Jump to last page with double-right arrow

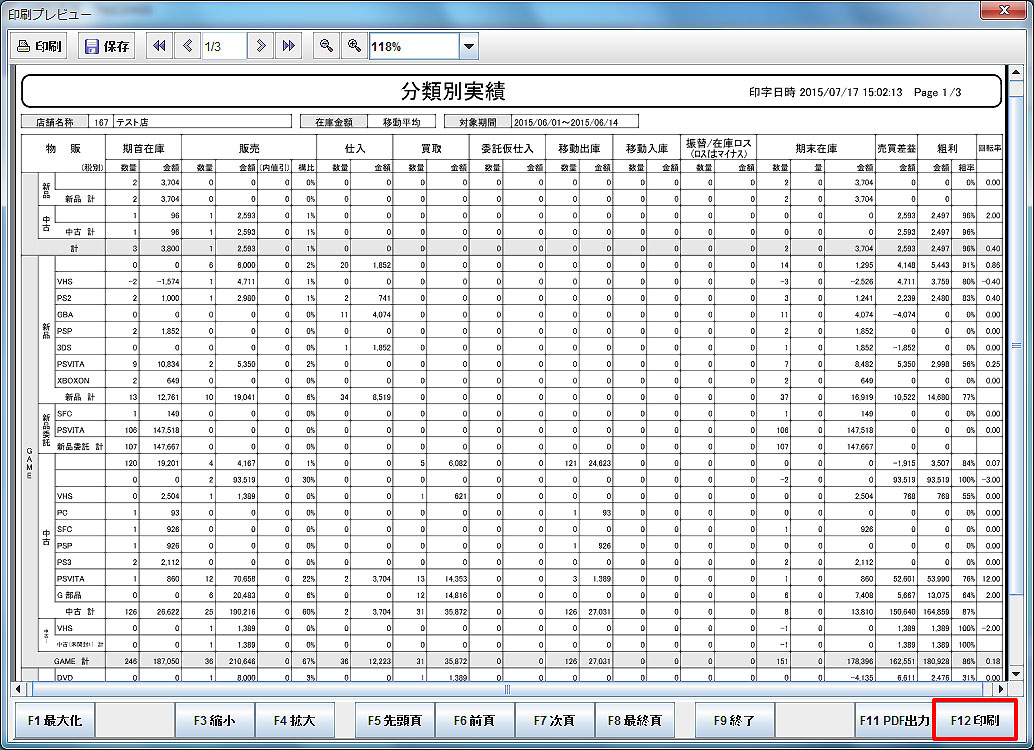[289, 46]
